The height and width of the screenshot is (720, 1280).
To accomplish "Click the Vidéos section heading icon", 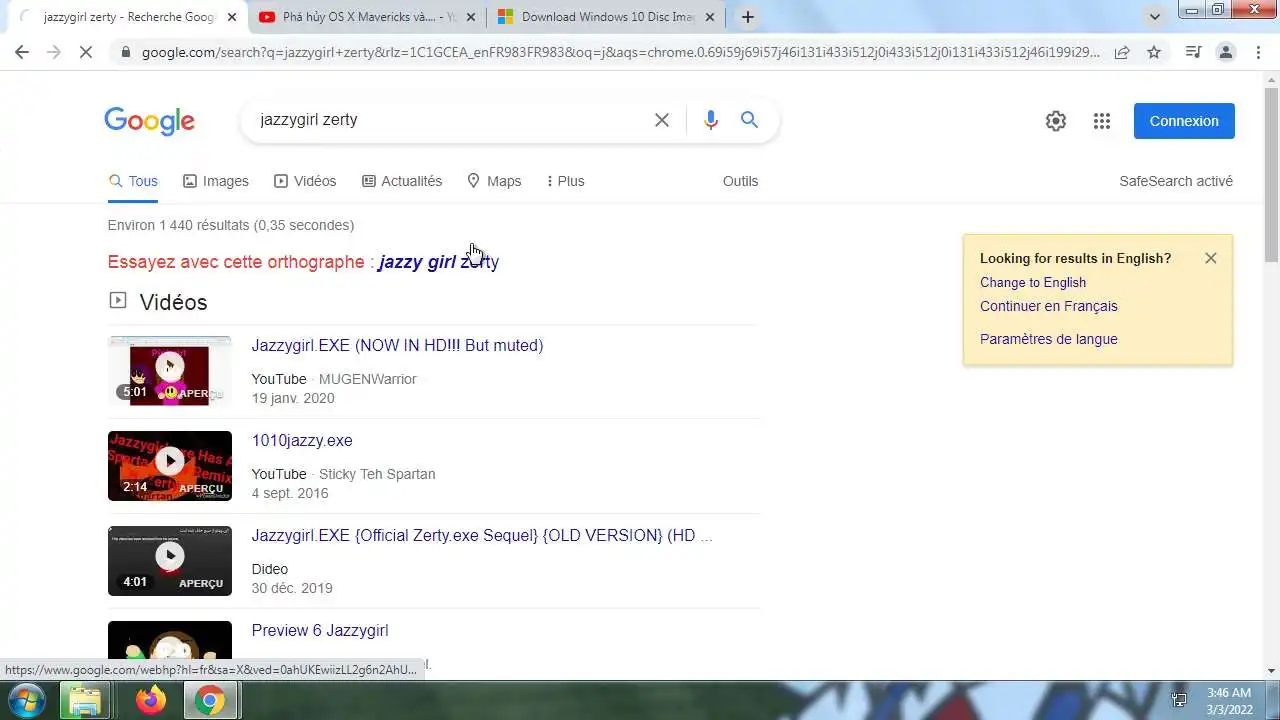I will tap(118, 300).
